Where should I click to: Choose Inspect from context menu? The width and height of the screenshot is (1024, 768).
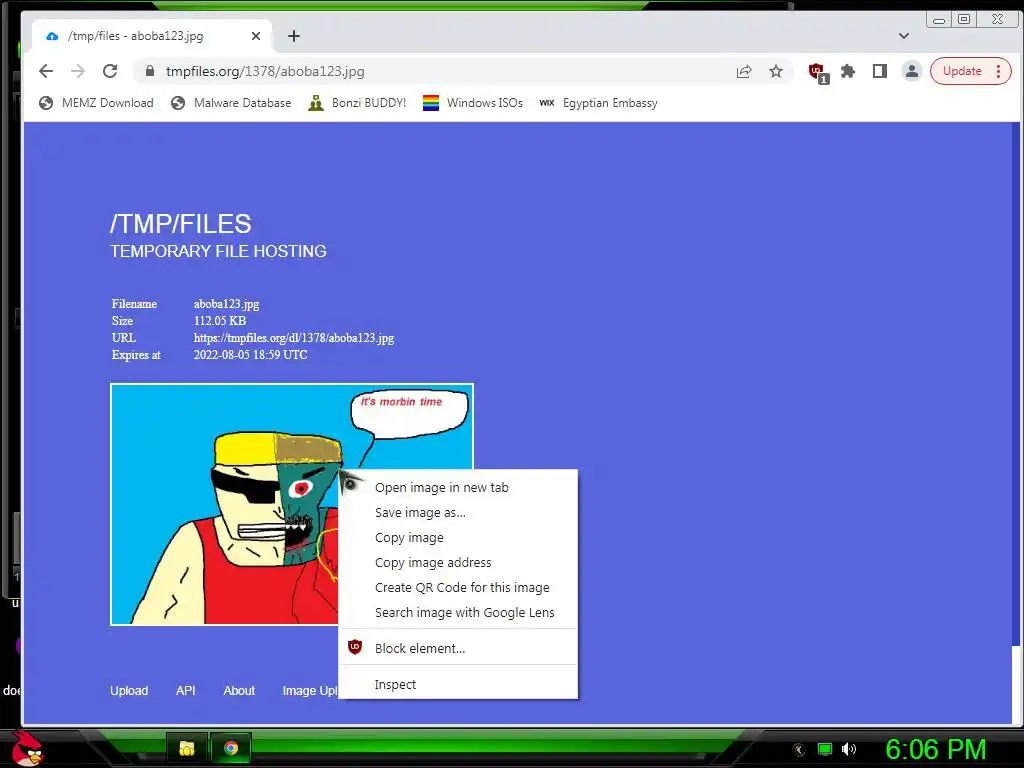[458, 684]
